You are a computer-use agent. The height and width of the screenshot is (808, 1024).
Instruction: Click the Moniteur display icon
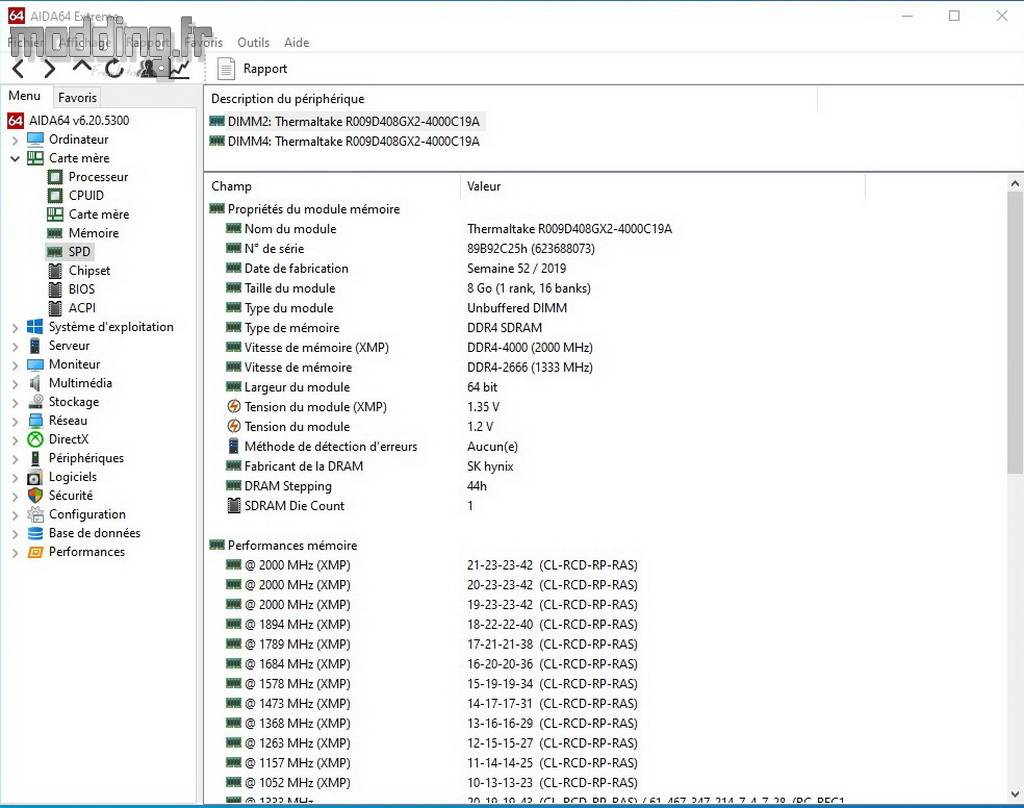(35, 364)
